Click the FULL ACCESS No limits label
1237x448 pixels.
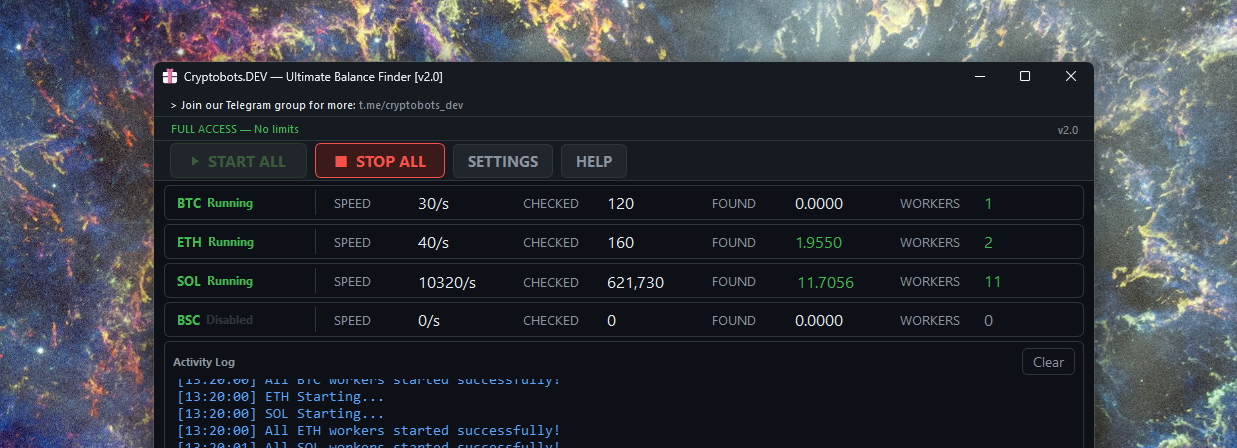pos(235,129)
